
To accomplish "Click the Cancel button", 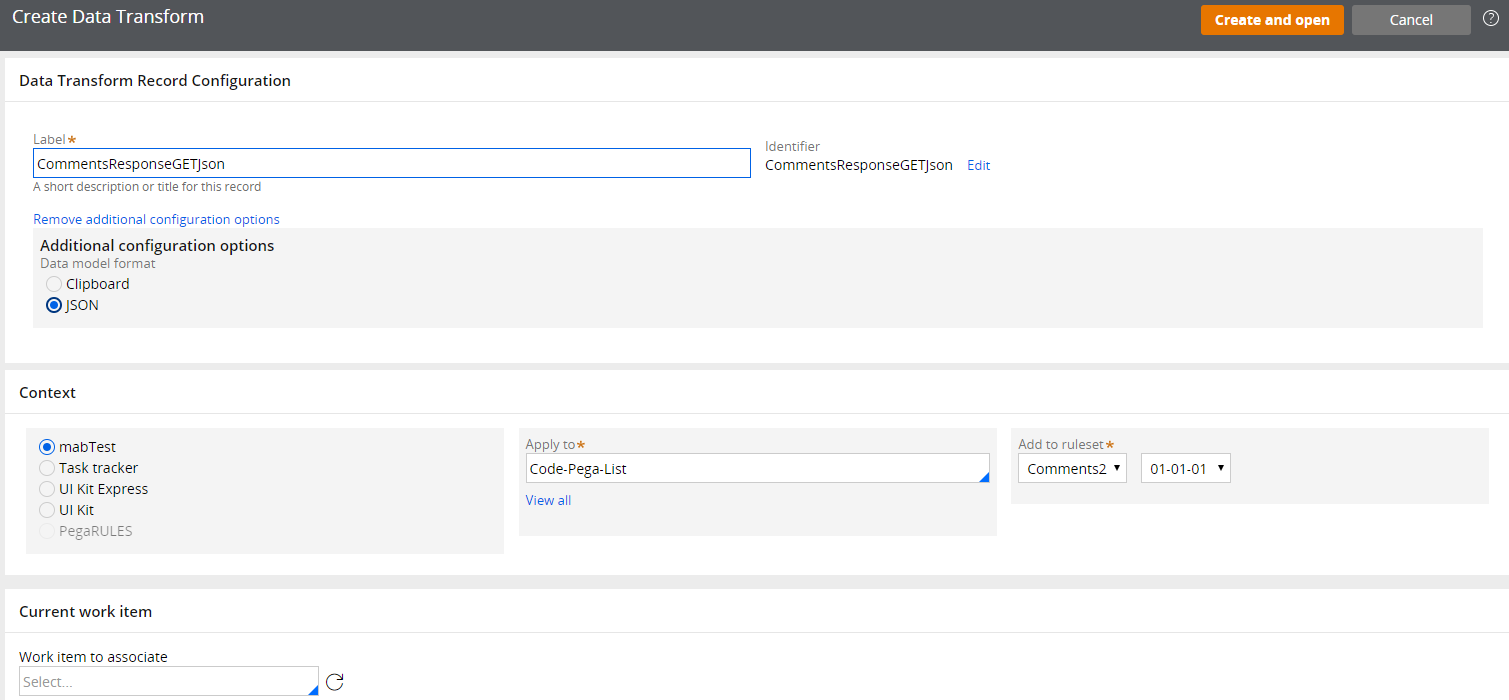I will coord(1410,20).
